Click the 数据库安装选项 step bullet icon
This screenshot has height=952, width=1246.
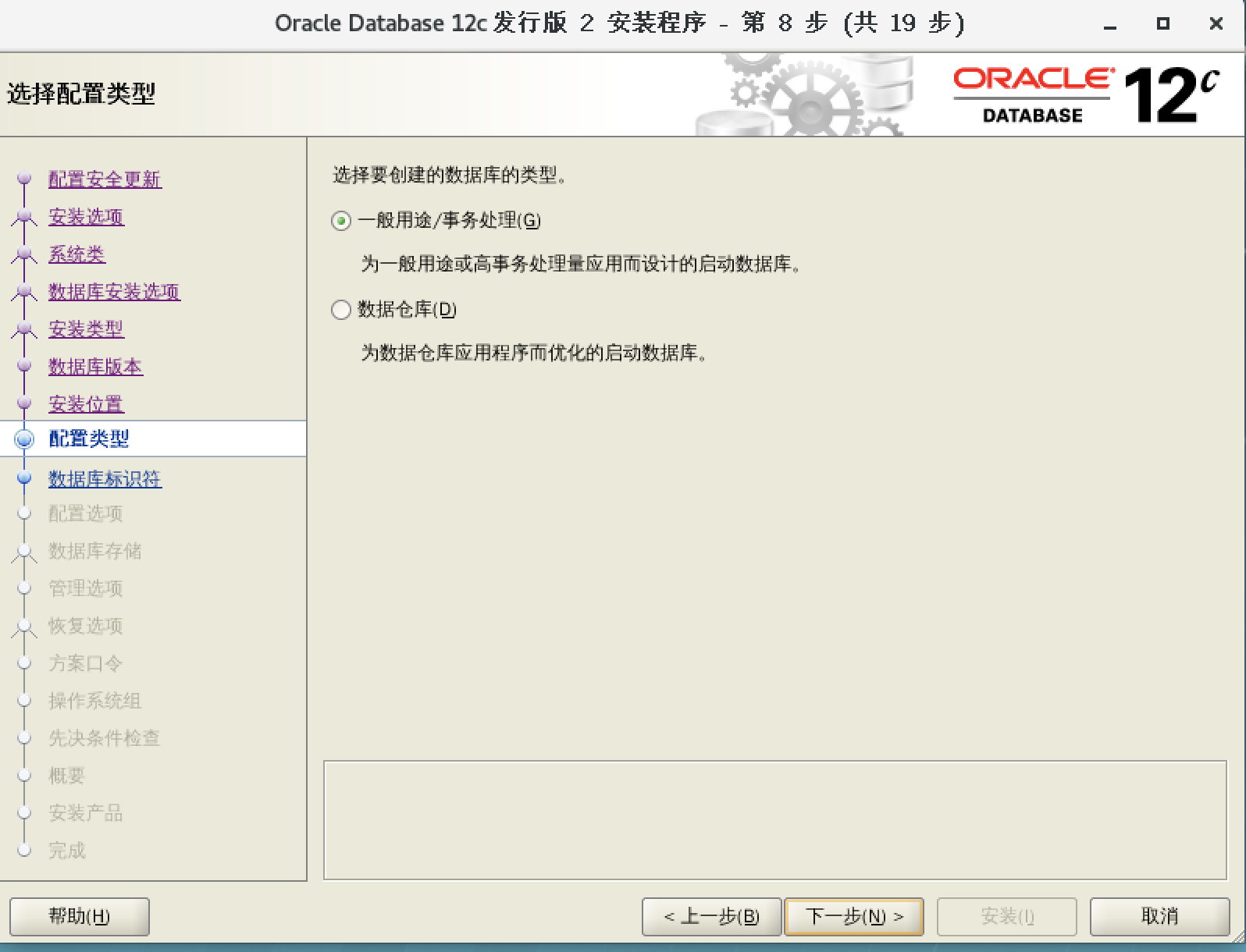click(24, 290)
